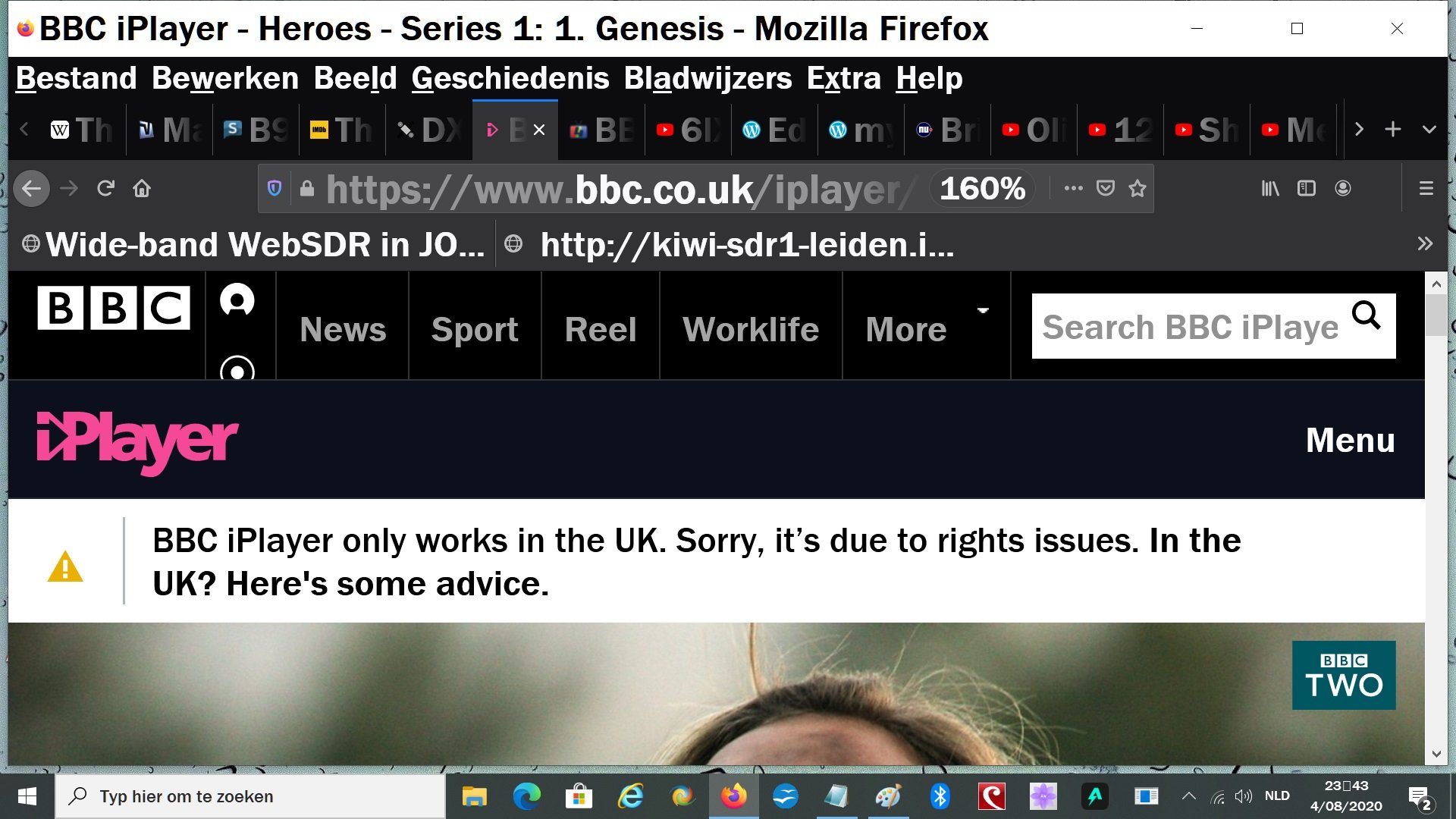This screenshot has width=1456, height=819.
Task: Open the Firefox hamburger menu
Action: [x=1426, y=188]
